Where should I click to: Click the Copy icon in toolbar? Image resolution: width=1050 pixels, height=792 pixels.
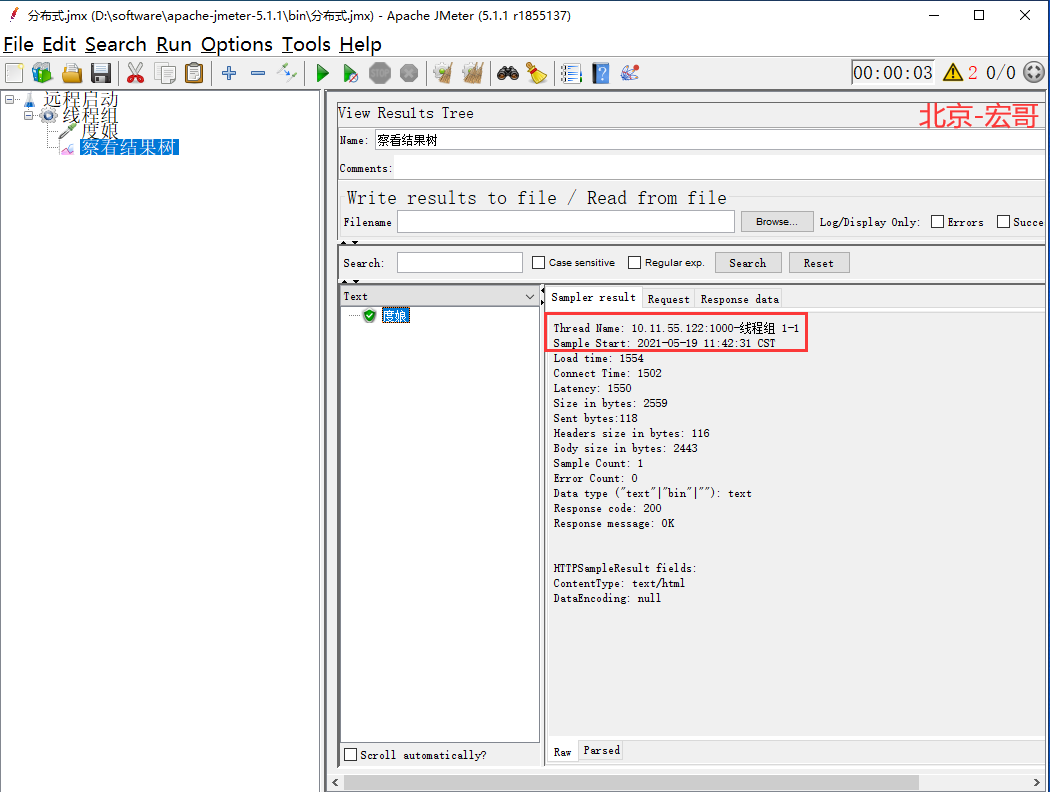pyautogui.click(x=165, y=73)
